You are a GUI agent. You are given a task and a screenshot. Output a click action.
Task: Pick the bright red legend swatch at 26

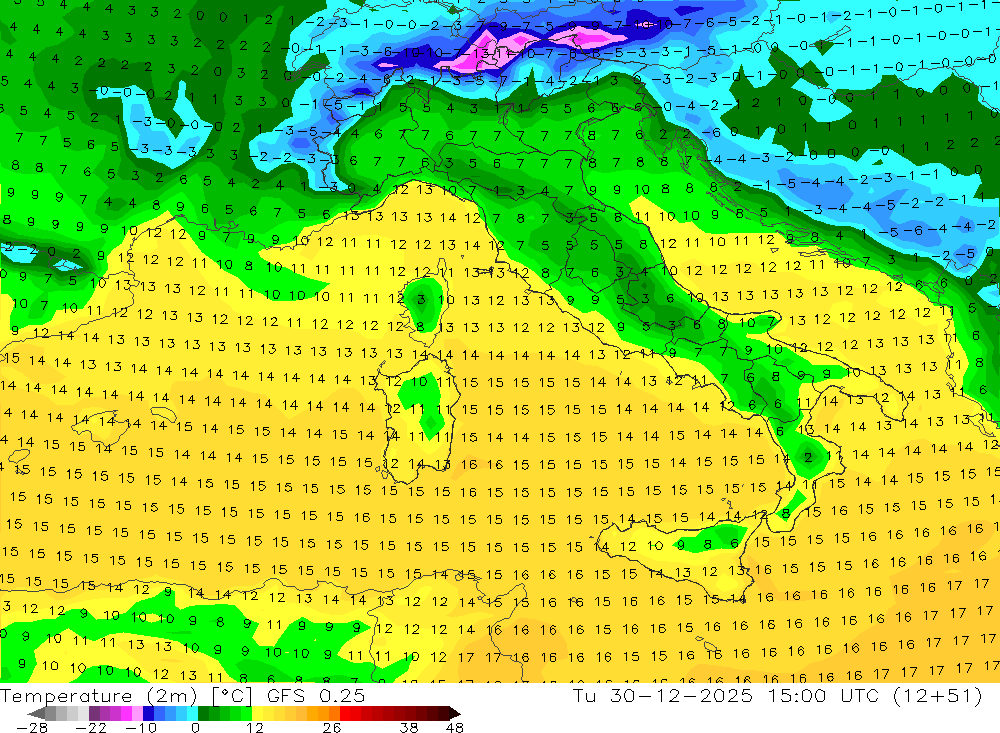[x=345, y=713]
